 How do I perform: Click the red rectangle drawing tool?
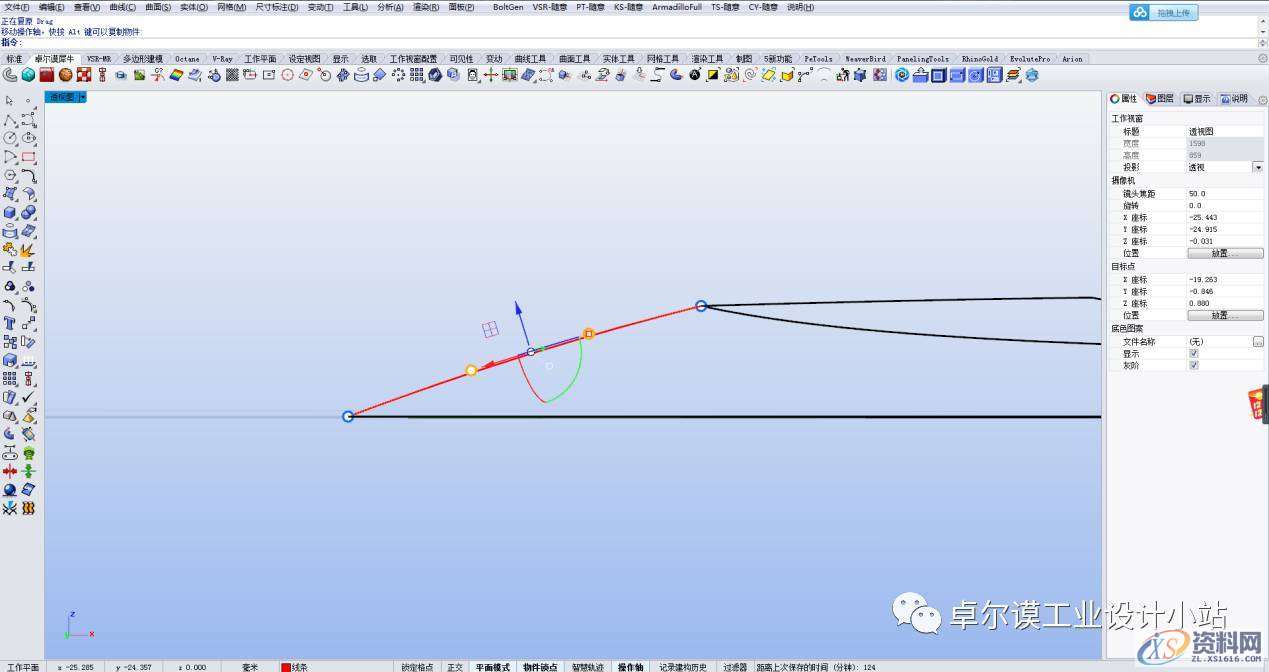coord(29,157)
